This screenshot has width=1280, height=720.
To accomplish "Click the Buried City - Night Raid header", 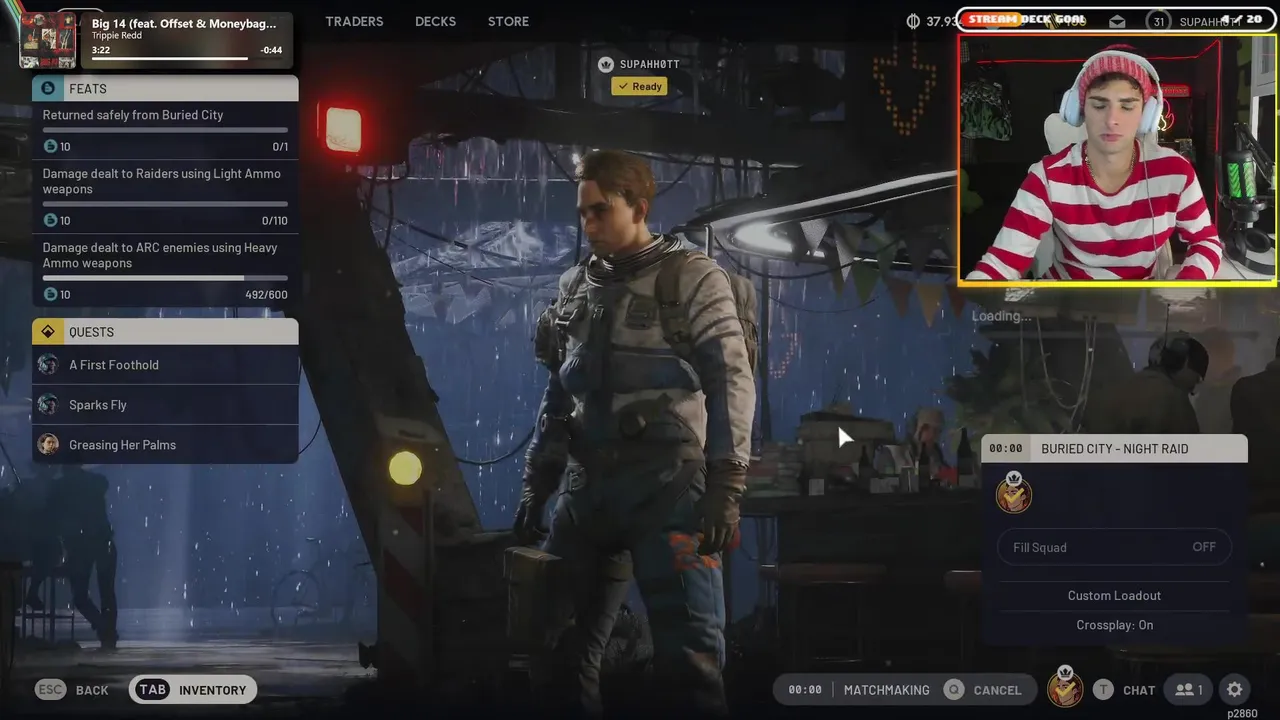I will click(1114, 449).
